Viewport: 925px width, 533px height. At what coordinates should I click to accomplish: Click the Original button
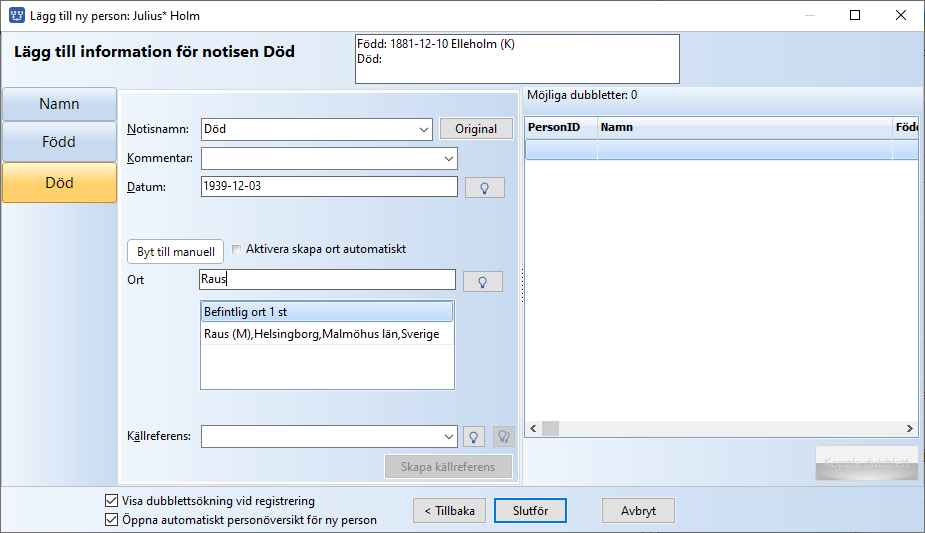click(x=476, y=129)
